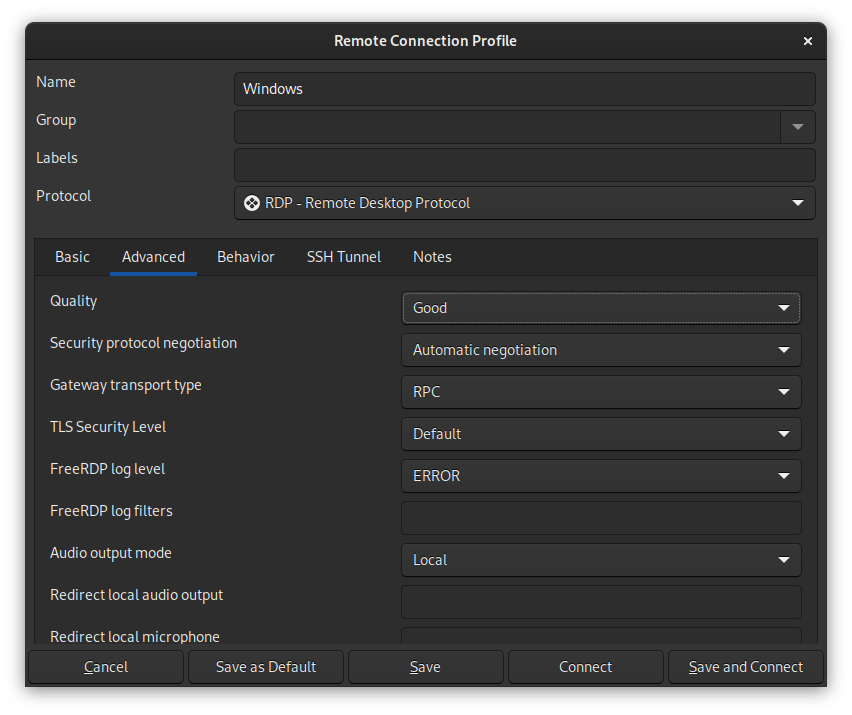Select the Advanced tab
This screenshot has width=852, height=715.
[x=153, y=257]
